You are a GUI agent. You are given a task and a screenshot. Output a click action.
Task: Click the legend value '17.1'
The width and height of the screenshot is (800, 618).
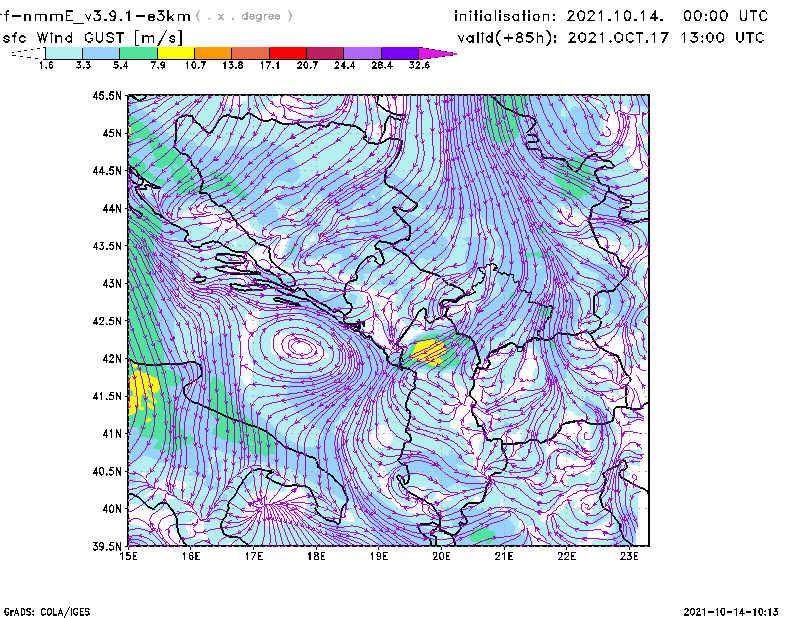270,65
